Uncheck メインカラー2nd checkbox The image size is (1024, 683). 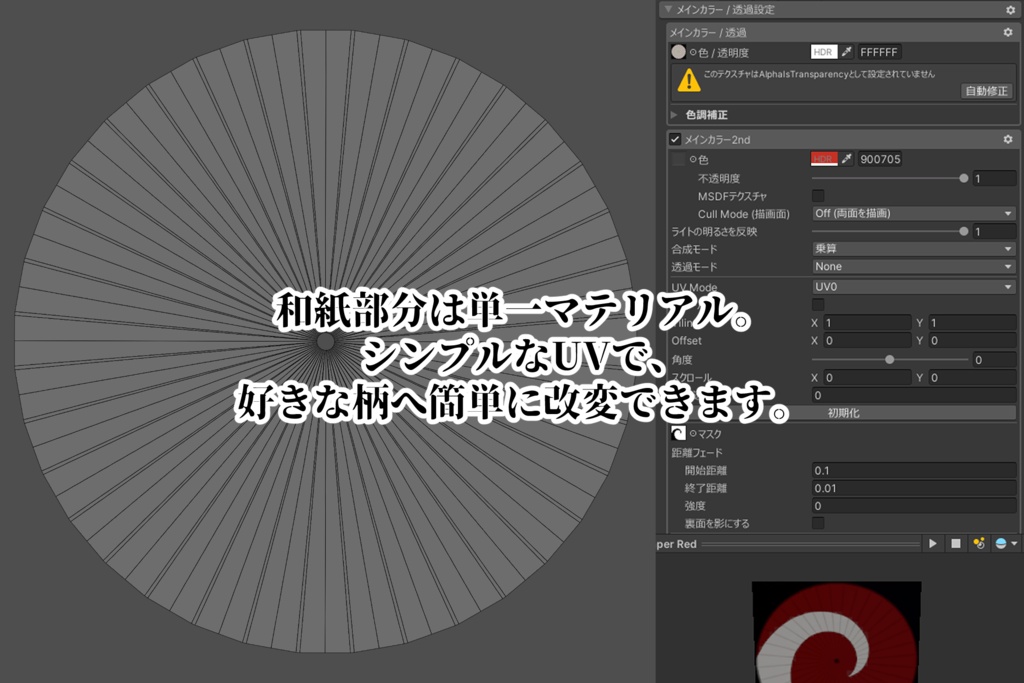[x=675, y=139]
